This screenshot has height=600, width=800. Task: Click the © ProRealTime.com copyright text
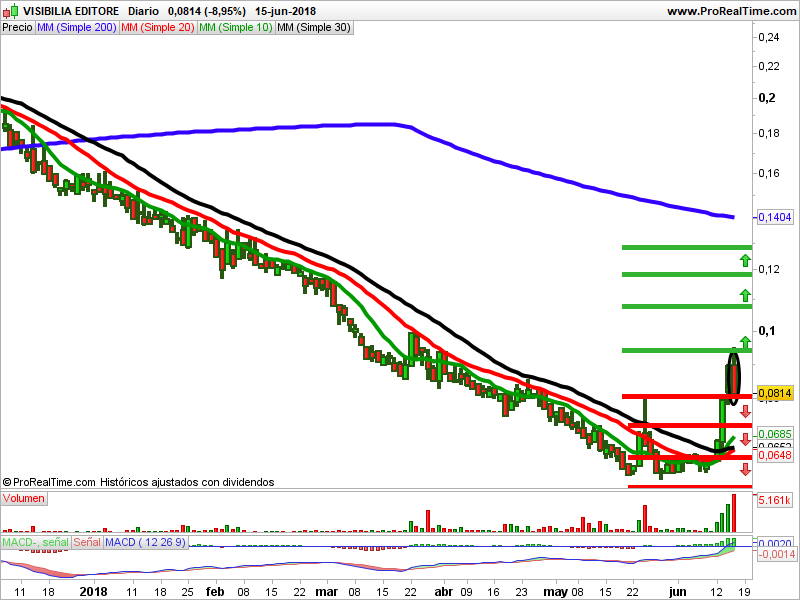coord(49,482)
